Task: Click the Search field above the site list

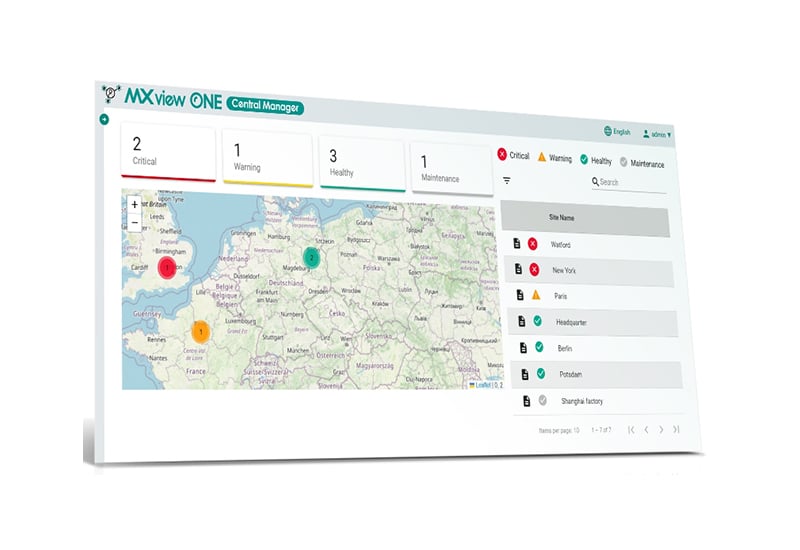Action: coord(630,183)
